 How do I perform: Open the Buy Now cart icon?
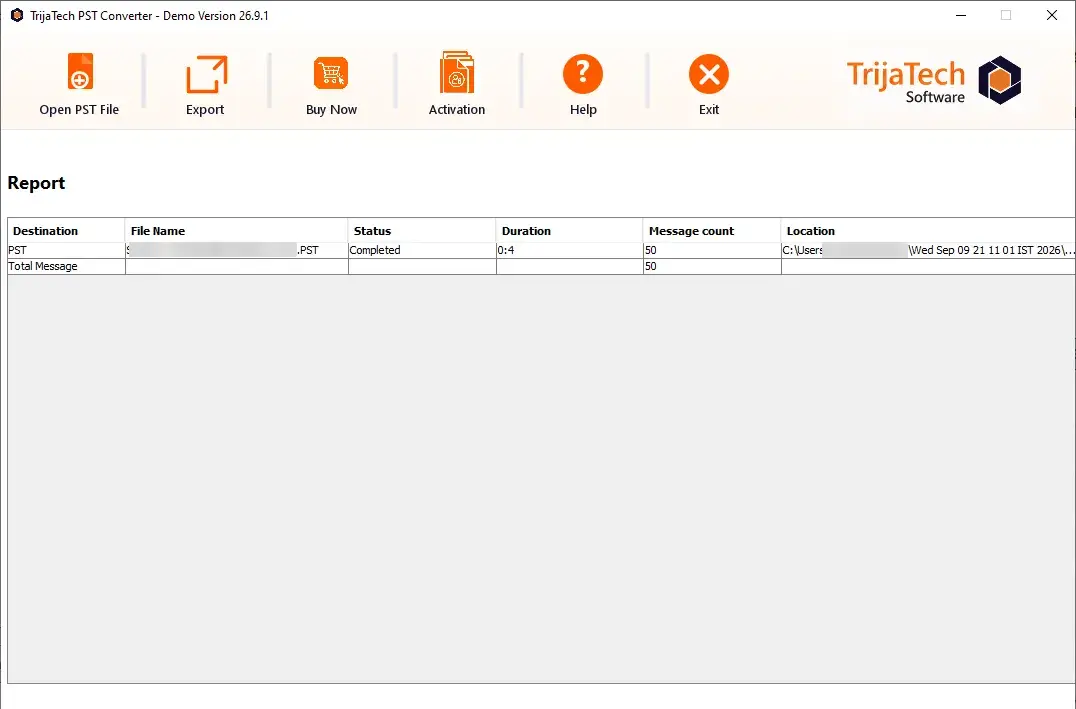pyautogui.click(x=331, y=73)
